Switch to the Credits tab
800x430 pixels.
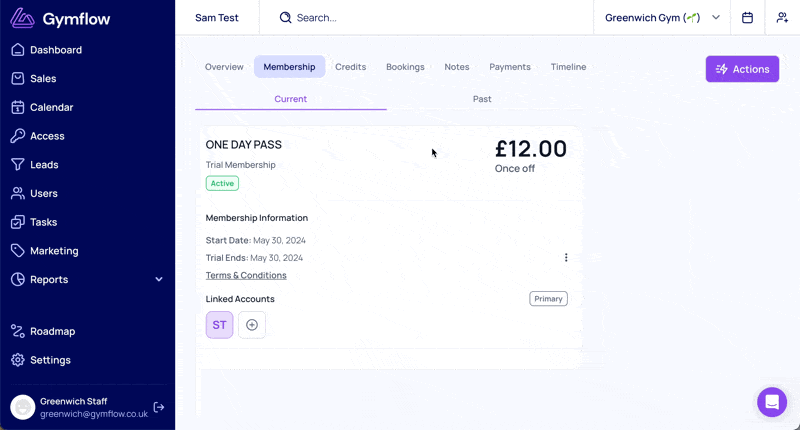351,67
